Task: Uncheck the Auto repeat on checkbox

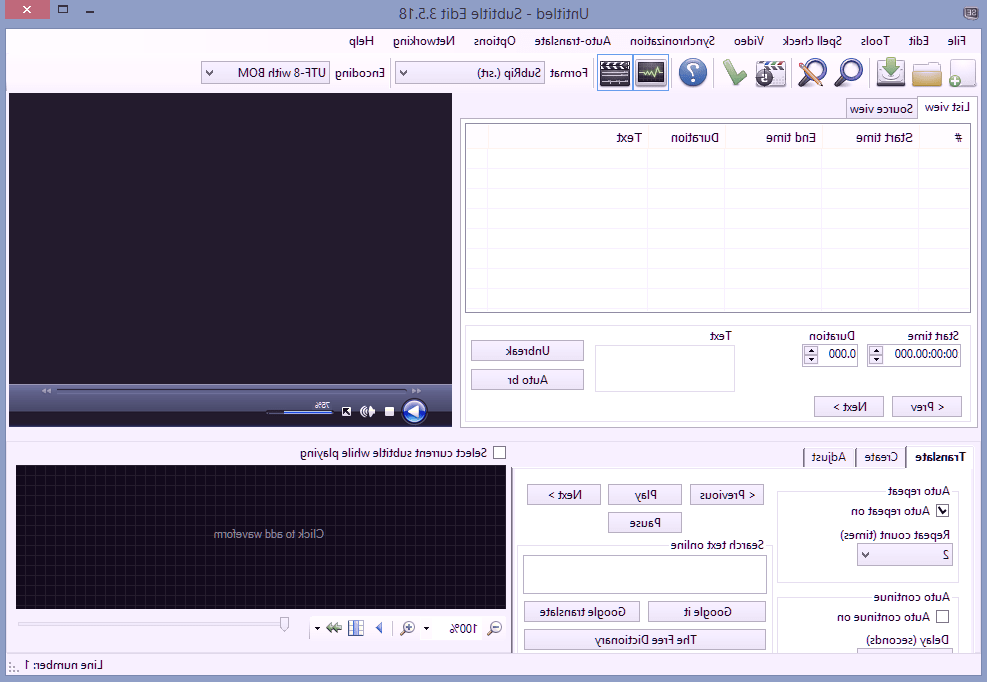Action: click(x=941, y=510)
